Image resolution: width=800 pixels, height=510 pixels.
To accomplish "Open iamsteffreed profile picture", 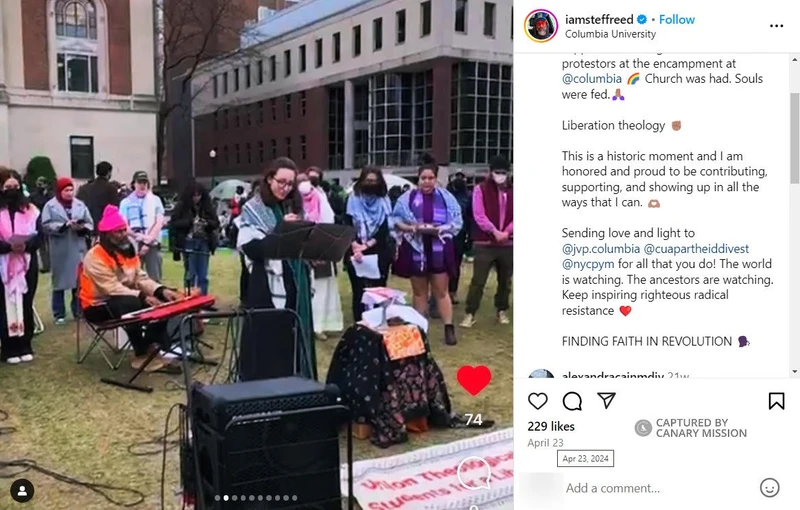I will 540,26.
